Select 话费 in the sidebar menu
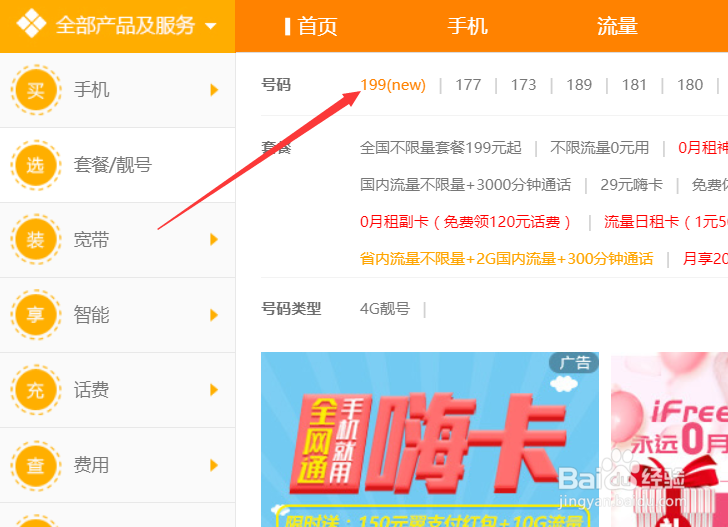 [x=91, y=390]
